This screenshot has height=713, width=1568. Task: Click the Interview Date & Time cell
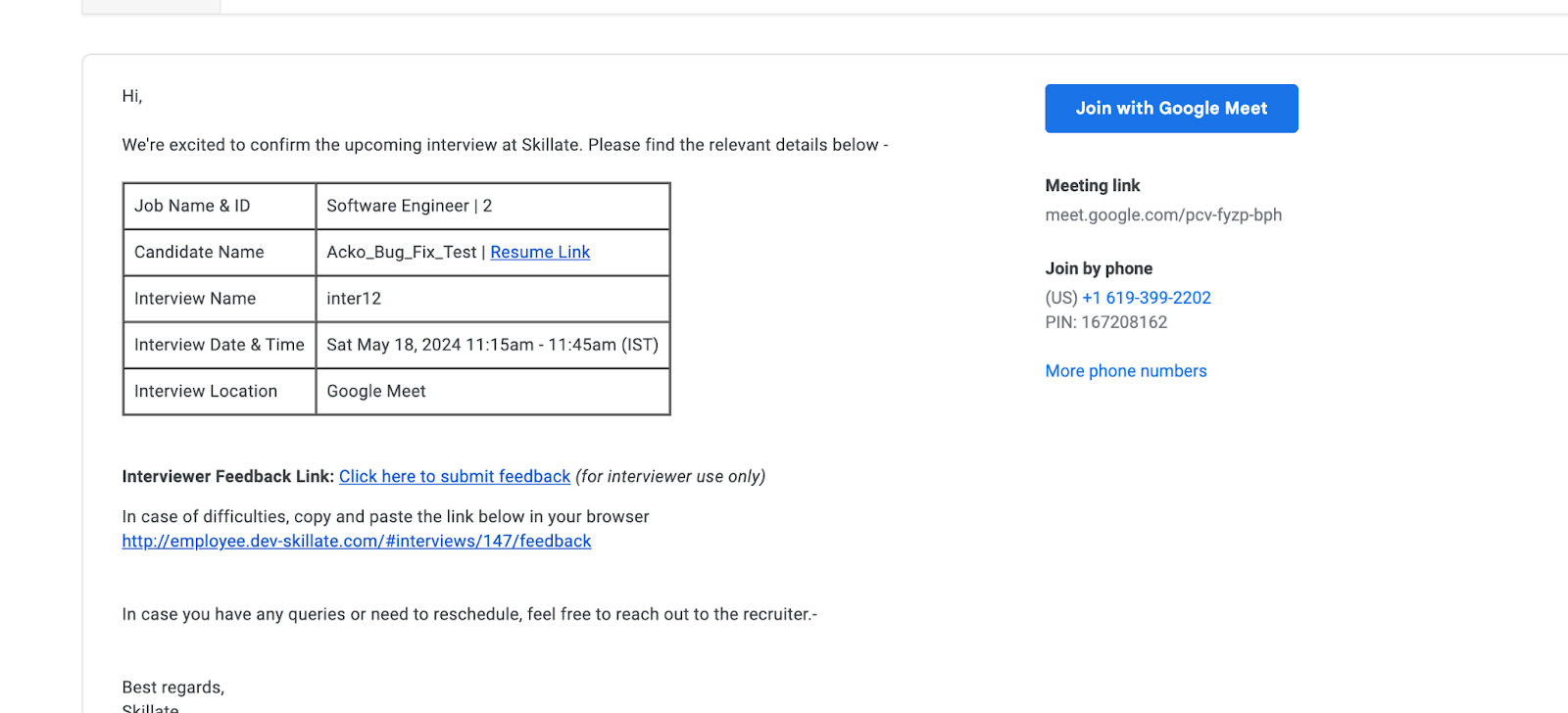[220, 345]
